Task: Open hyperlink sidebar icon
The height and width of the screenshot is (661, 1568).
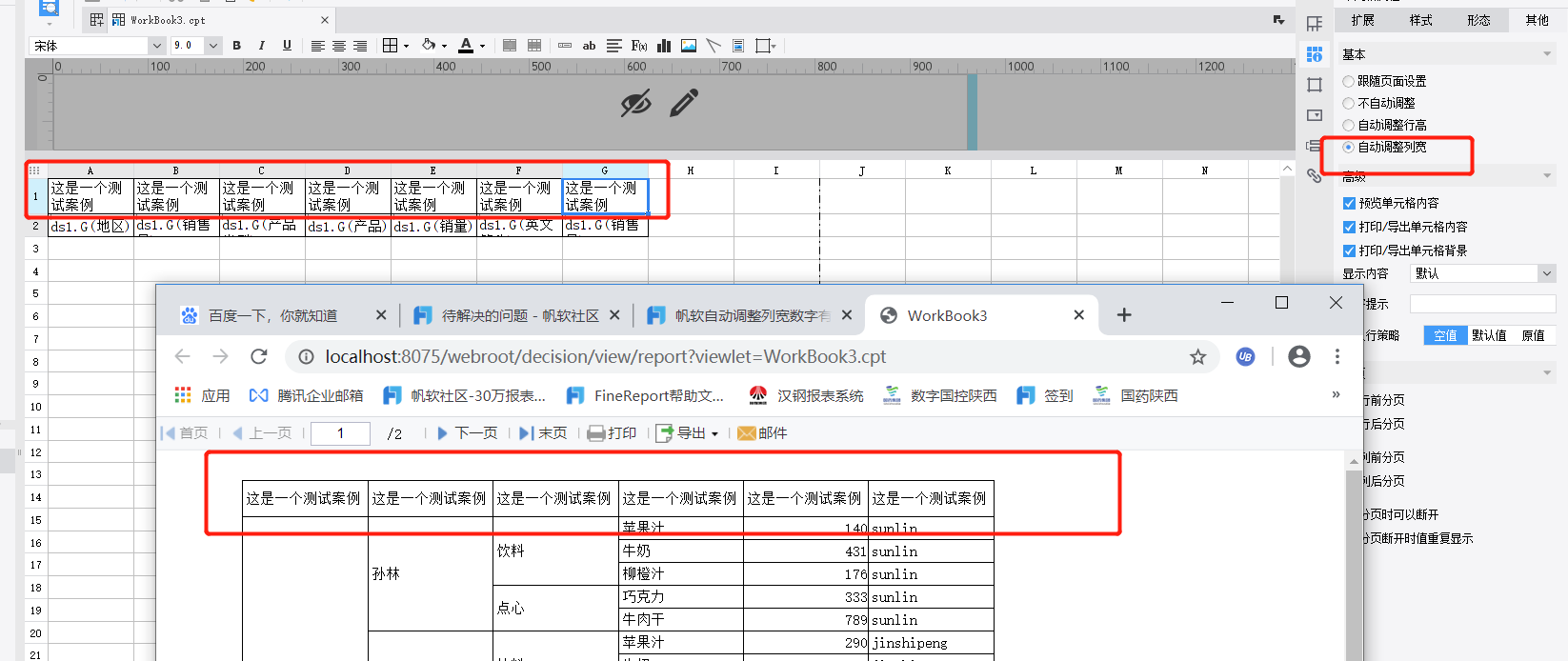Action: point(1315,175)
